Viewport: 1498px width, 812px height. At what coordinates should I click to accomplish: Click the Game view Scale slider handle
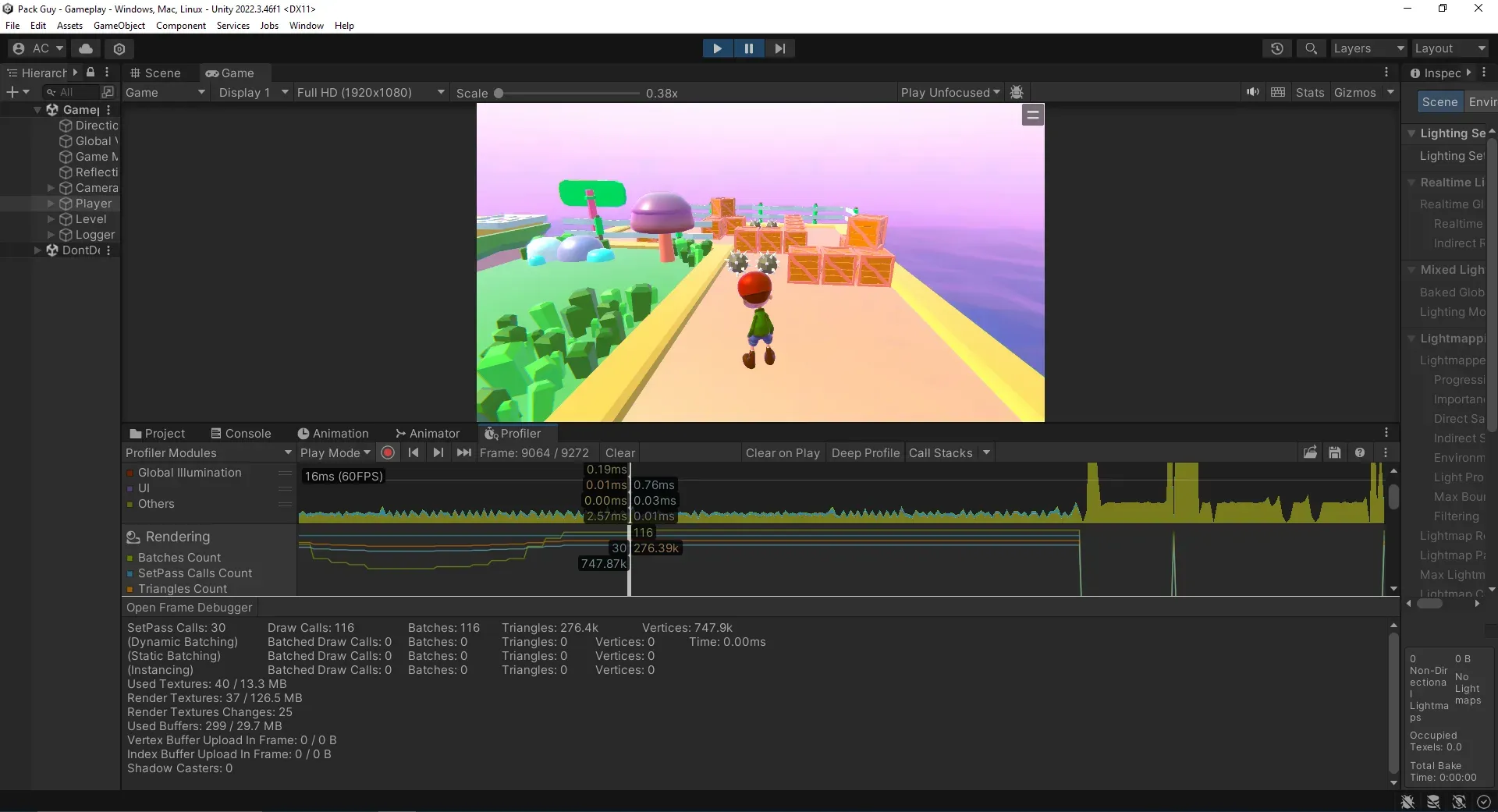pyautogui.click(x=499, y=93)
